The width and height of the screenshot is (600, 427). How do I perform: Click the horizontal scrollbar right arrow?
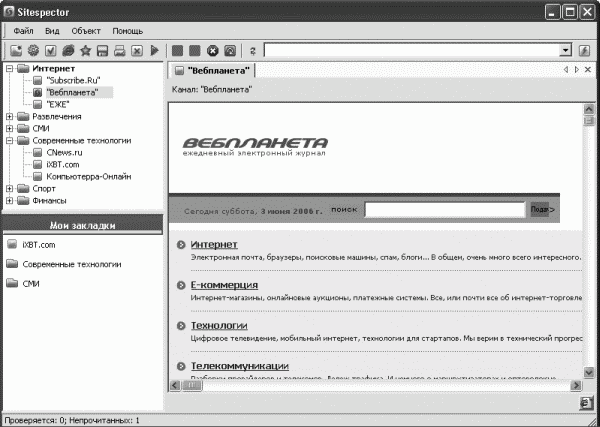pyautogui.click(x=576, y=385)
